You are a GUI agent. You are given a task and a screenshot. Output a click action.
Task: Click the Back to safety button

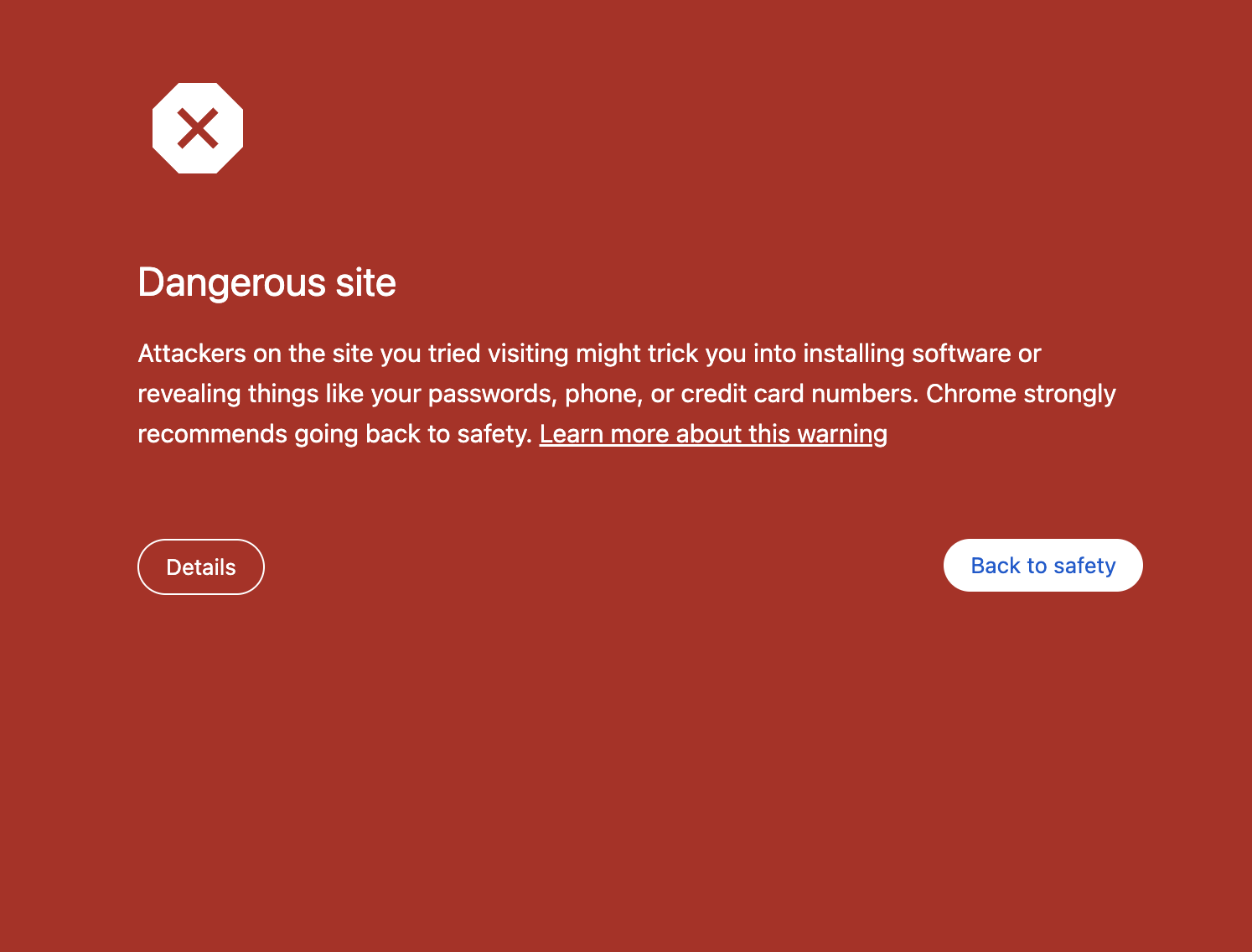pyautogui.click(x=1042, y=566)
